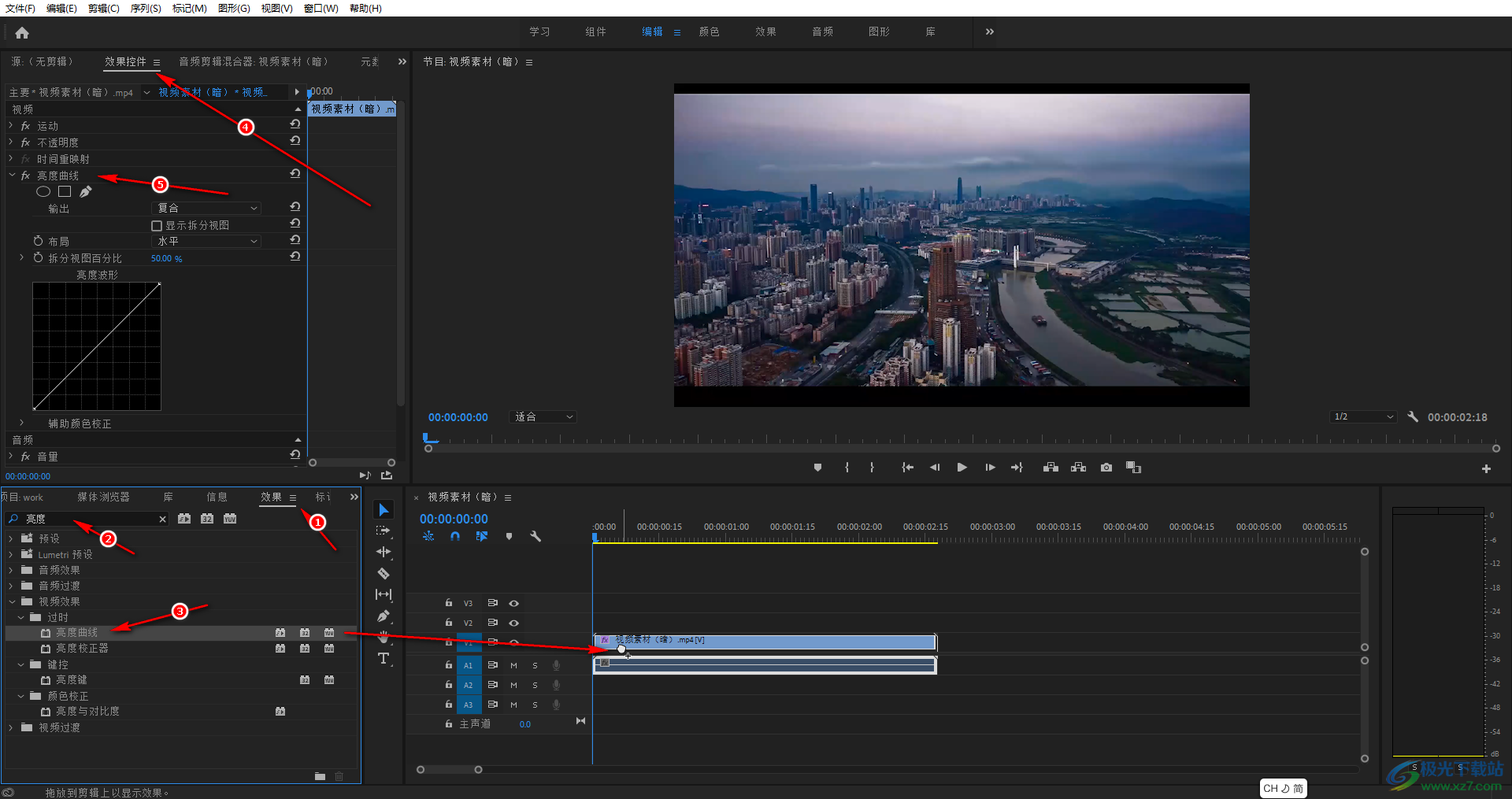Toggle V3 track output eye
This screenshot has width=1512, height=799.
pyautogui.click(x=513, y=603)
